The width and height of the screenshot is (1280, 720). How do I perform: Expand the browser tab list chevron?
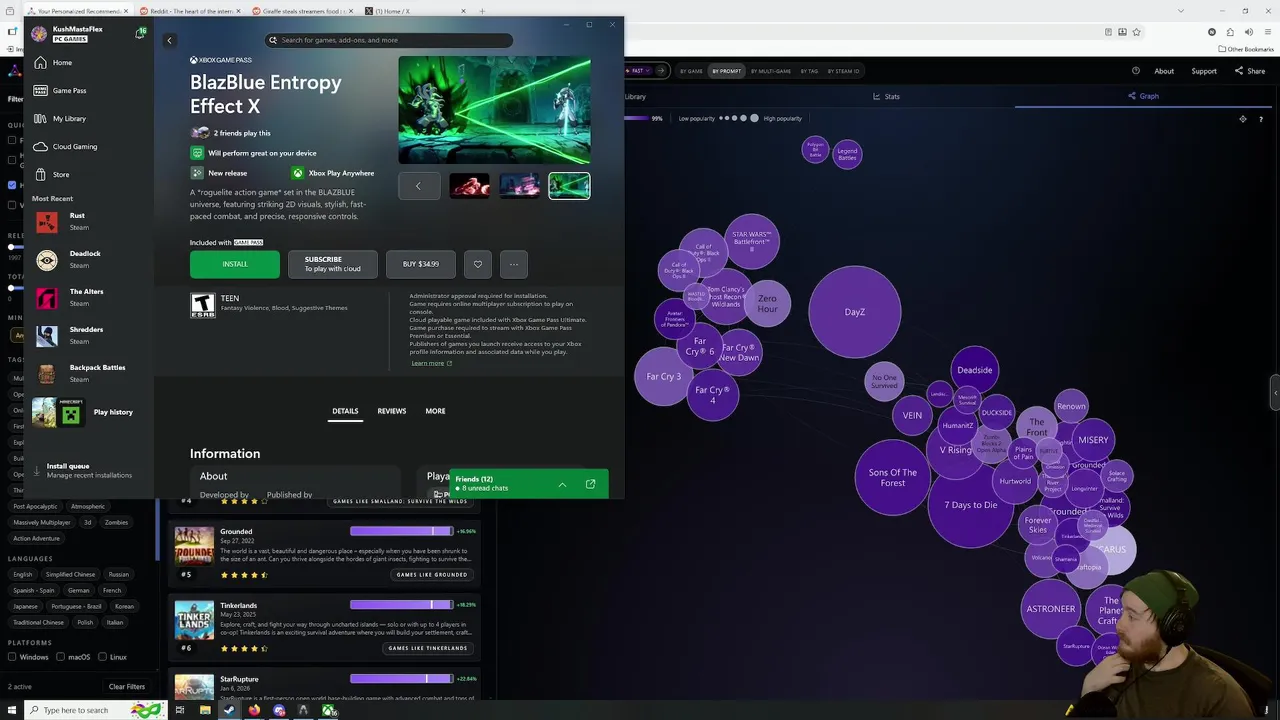click(1180, 11)
